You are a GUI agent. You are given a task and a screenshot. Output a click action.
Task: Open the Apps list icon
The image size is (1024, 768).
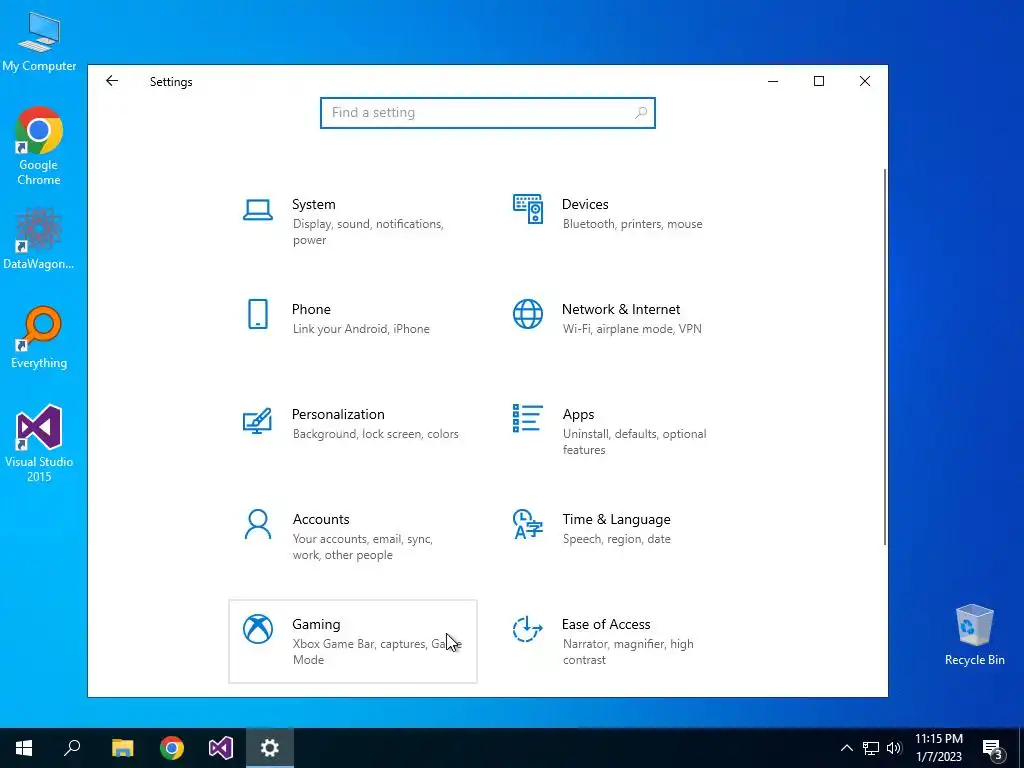(528, 419)
